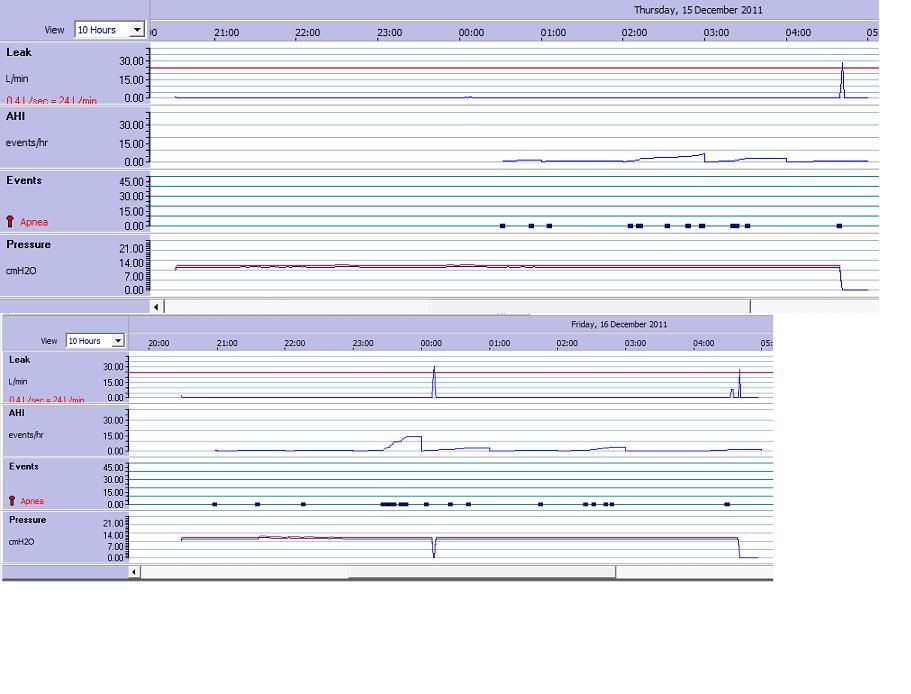This screenshot has height=694, width=911.
Task: Open the View dropdown in the Friday chart
Action: [118, 341]
